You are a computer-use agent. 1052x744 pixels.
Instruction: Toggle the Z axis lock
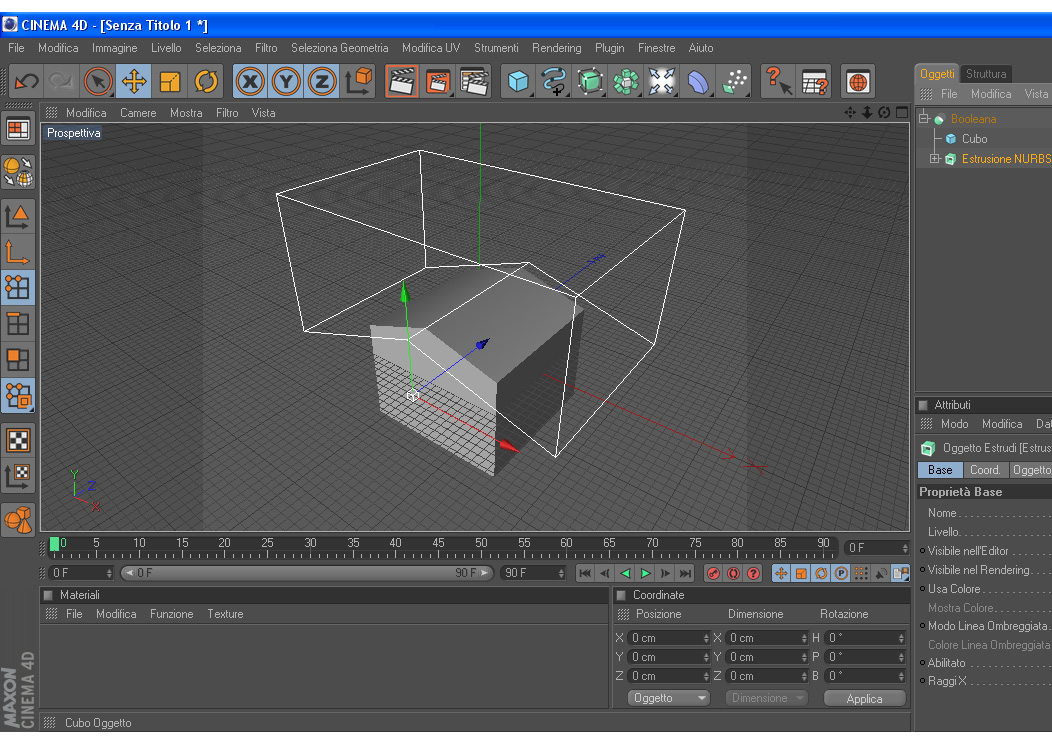(x=321, y=81)
